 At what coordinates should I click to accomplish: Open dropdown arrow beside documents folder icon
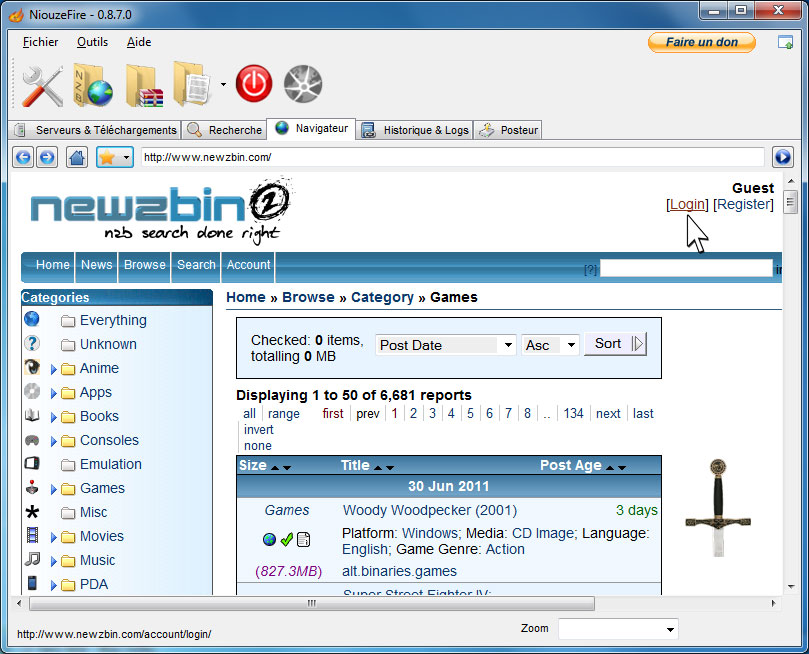click(x=223, y=84)
